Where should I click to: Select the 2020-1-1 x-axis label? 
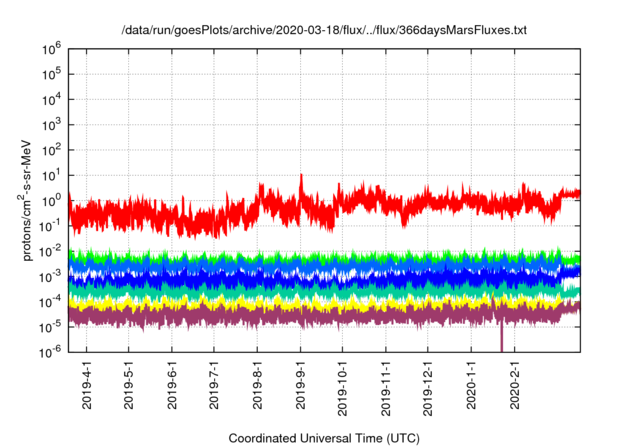[x=471, y=386]
